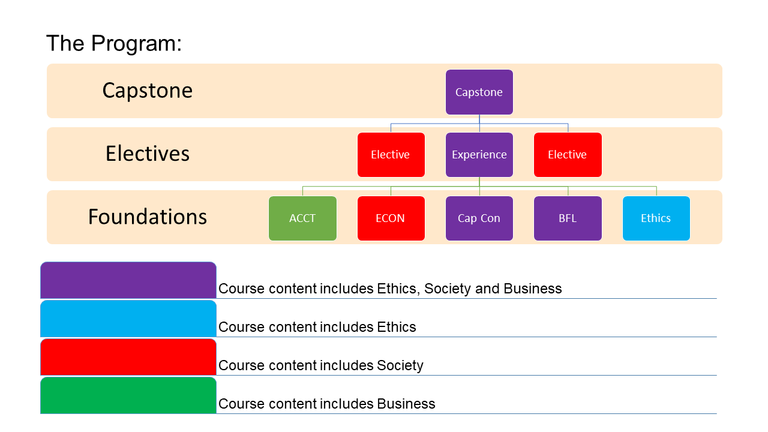The height and width of the screenshot is (432, 768).
Task: Click the blue Ethics box
Action: tap(655, 218)
